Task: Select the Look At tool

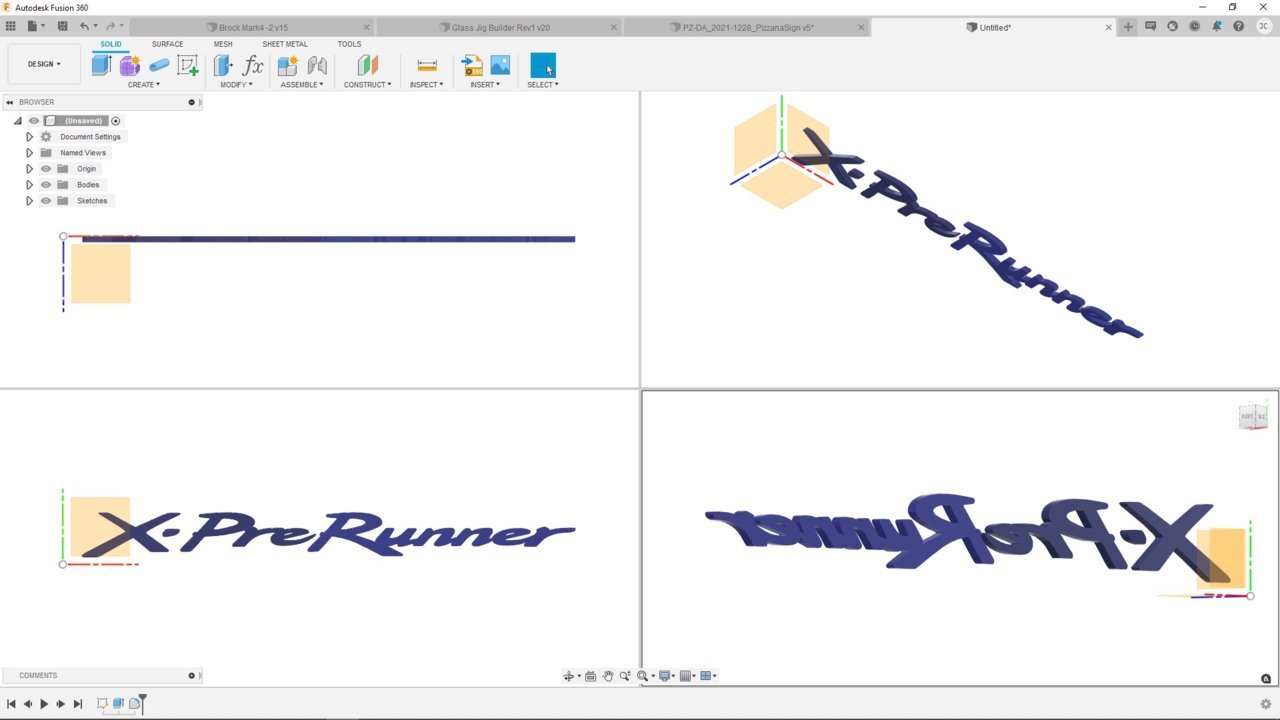Action: [x=590, y=676]
